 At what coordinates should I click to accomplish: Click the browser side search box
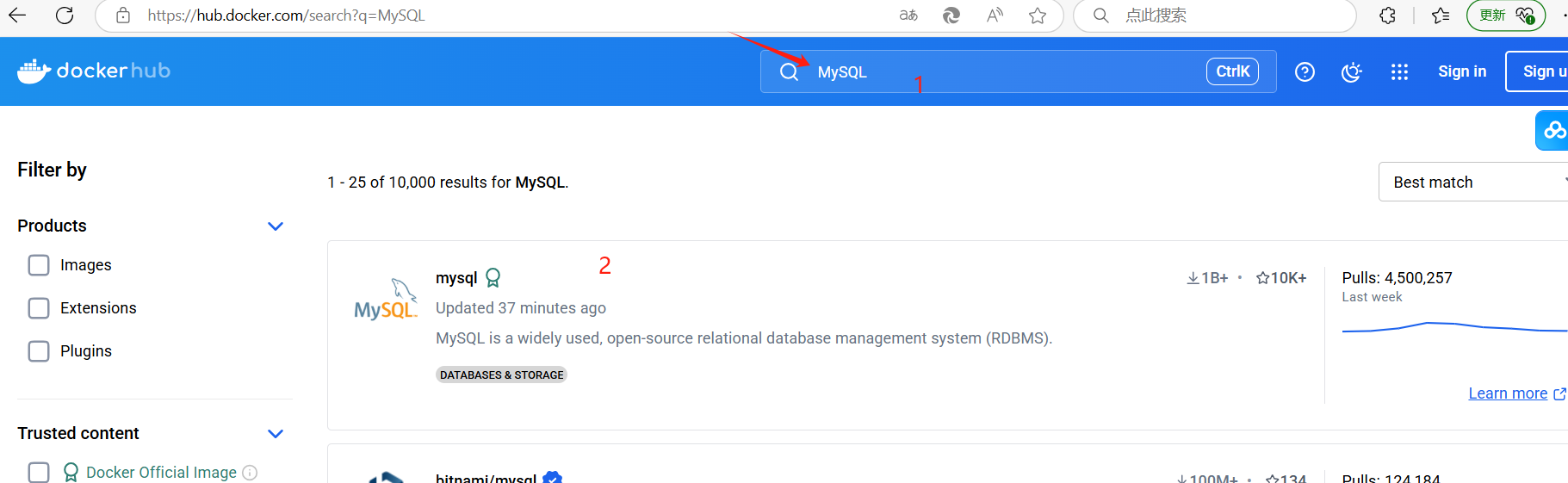pyautogui.click(x=1214, y=15)
